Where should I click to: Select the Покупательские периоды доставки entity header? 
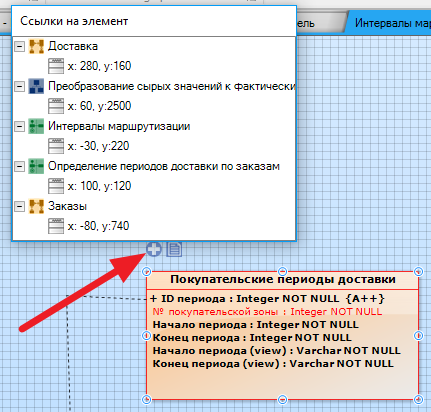tap(283, 279)
